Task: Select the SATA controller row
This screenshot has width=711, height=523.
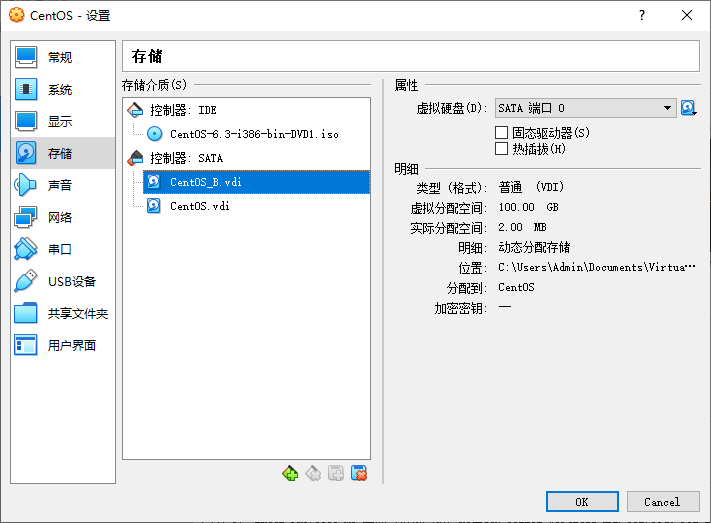Action: 247,158
